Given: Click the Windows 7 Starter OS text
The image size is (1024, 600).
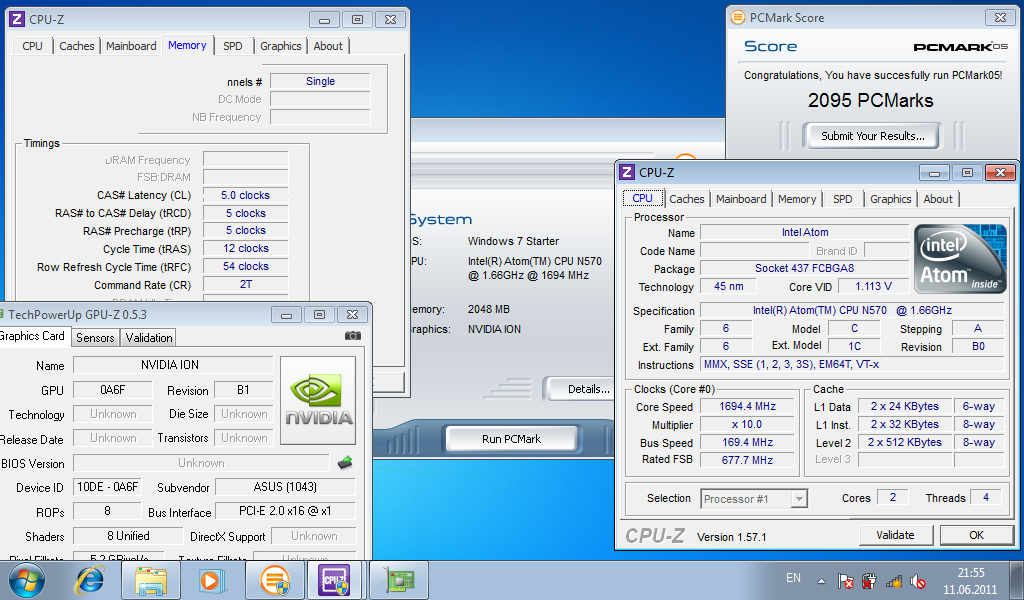Looking at the screenshot, I should pos(513,241).
